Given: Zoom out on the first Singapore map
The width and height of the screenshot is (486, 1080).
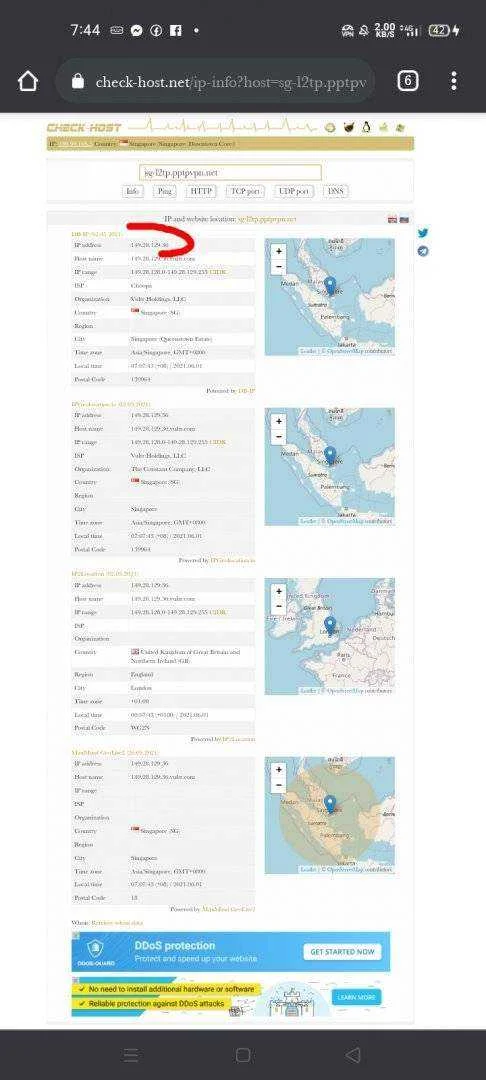Looking at the screenshot, I should [x=278, y=267].
